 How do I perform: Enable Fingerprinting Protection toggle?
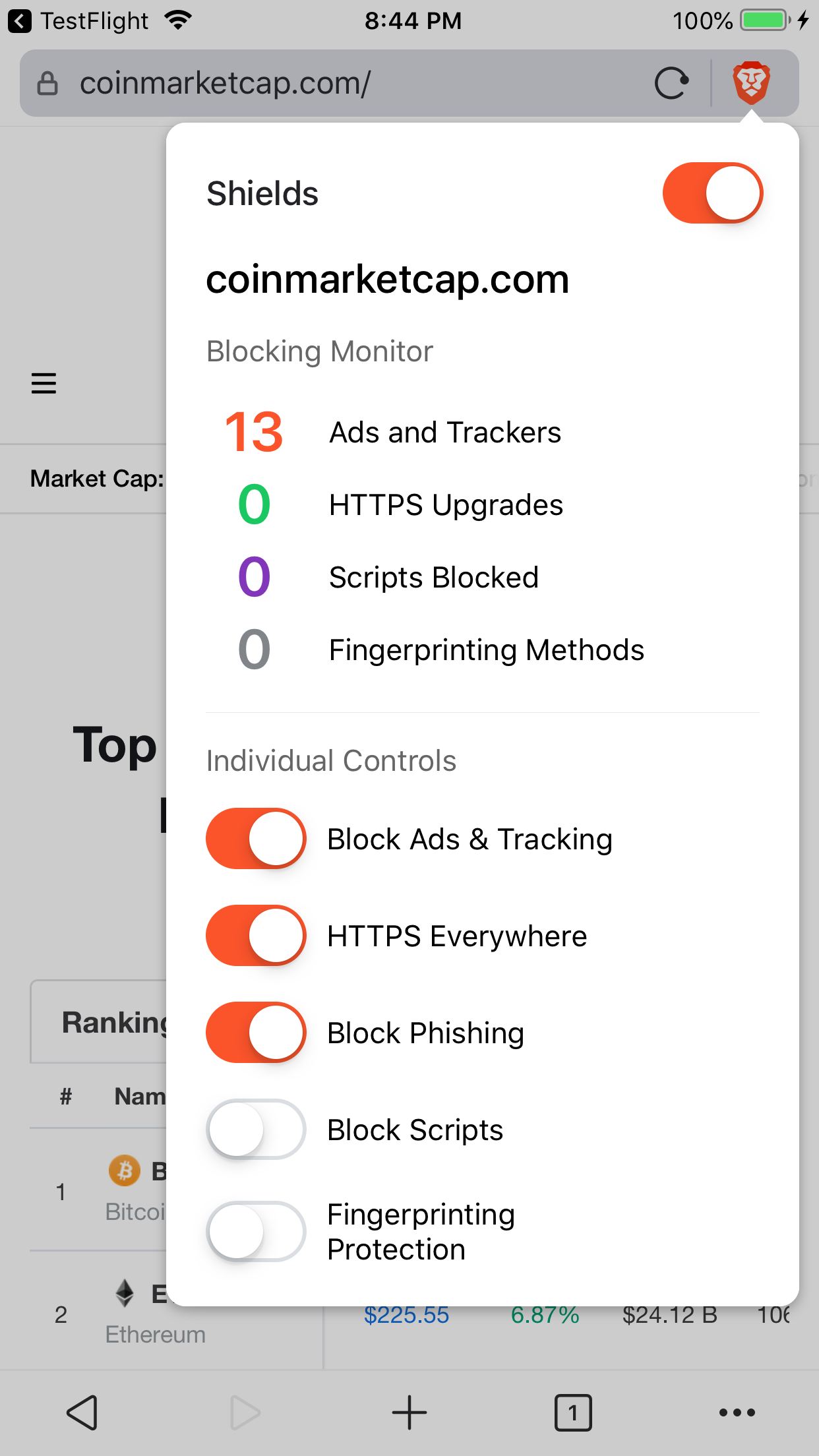[x=256, y=1232]
